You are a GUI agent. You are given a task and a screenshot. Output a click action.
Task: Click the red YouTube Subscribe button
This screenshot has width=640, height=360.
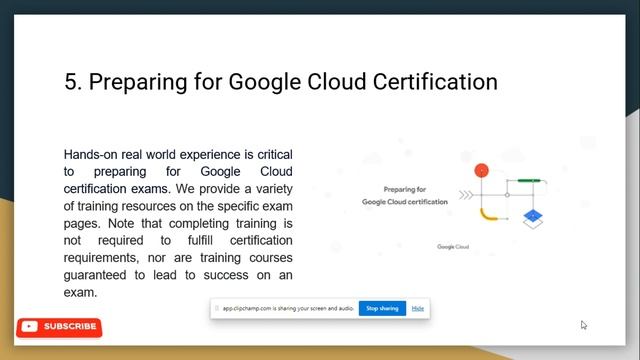[x=59, y=327]
